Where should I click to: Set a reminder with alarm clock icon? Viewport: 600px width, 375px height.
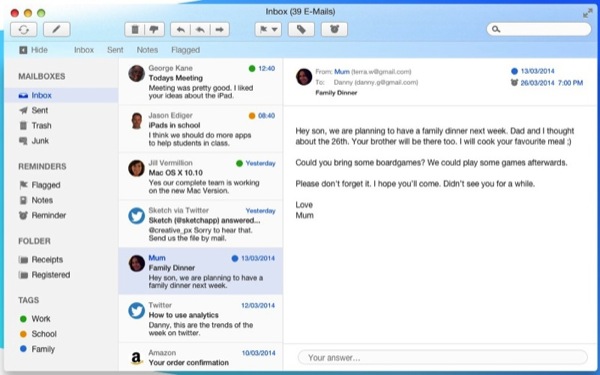(334, 29)
